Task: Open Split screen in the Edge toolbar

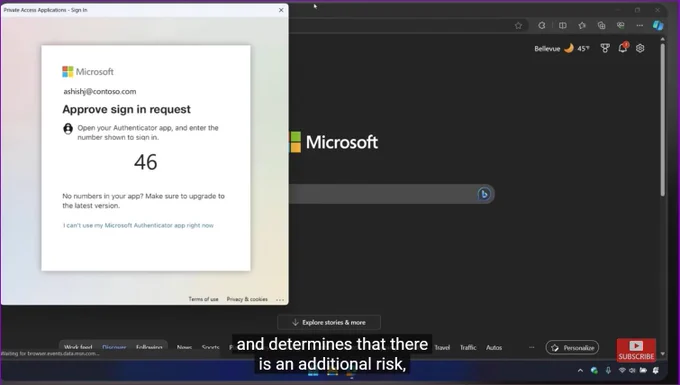Action: [x=562, y=26]
